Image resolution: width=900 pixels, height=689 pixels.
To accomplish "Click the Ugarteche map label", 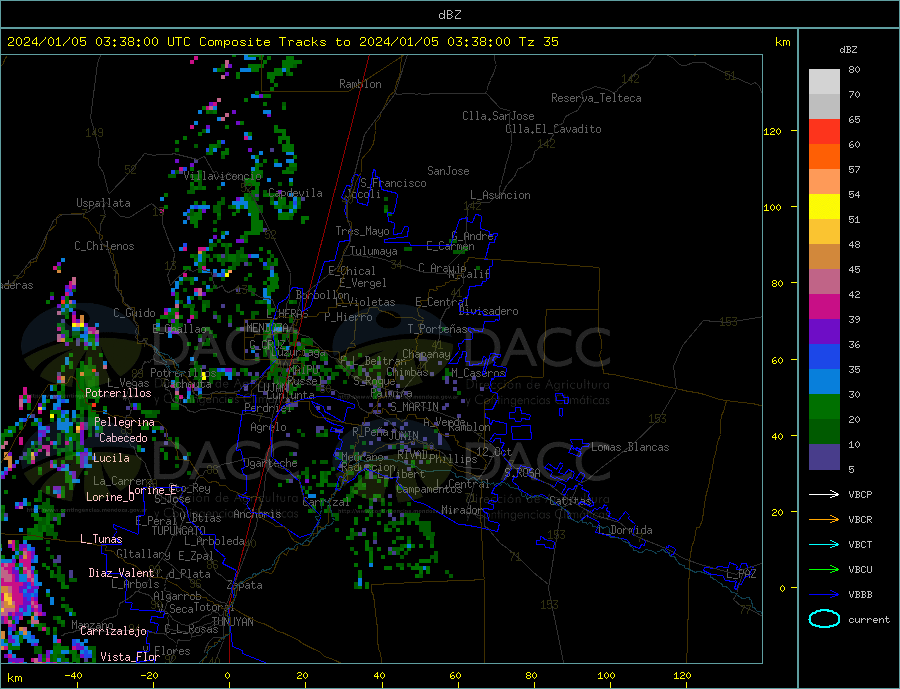I will click(x=270, y=463).
